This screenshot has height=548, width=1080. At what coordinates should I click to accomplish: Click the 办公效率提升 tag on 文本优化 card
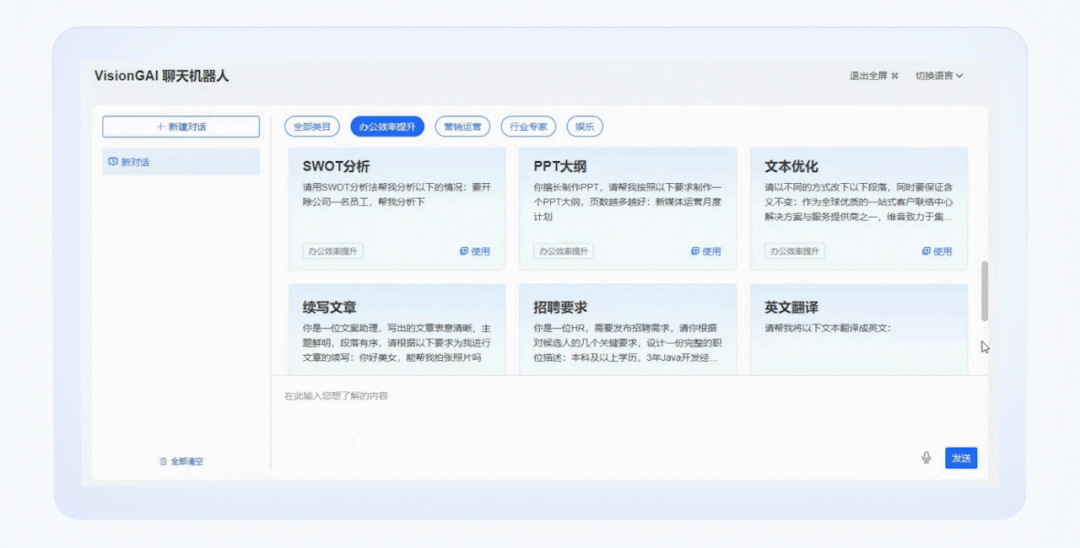click(x=794, y=251)
